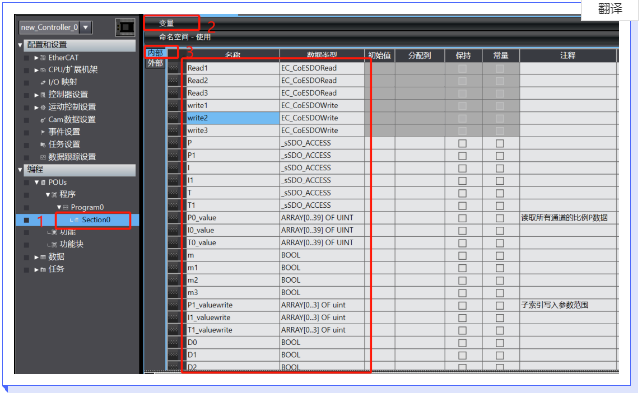Image resolution: width=639 pixels, height=393 pixels.
Task: Enable the 常量 checkbox for P0_value
Action: pos(500,218)
